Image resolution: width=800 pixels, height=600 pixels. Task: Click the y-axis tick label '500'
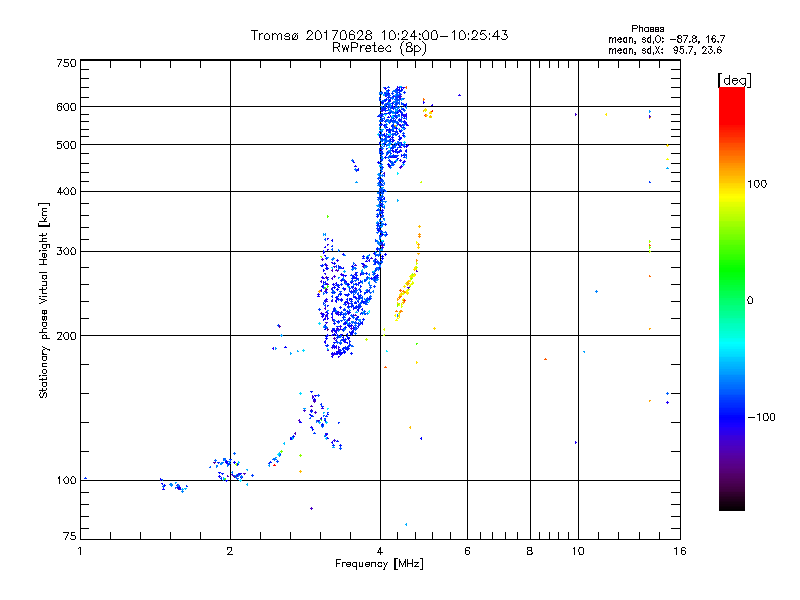(66, 145)
